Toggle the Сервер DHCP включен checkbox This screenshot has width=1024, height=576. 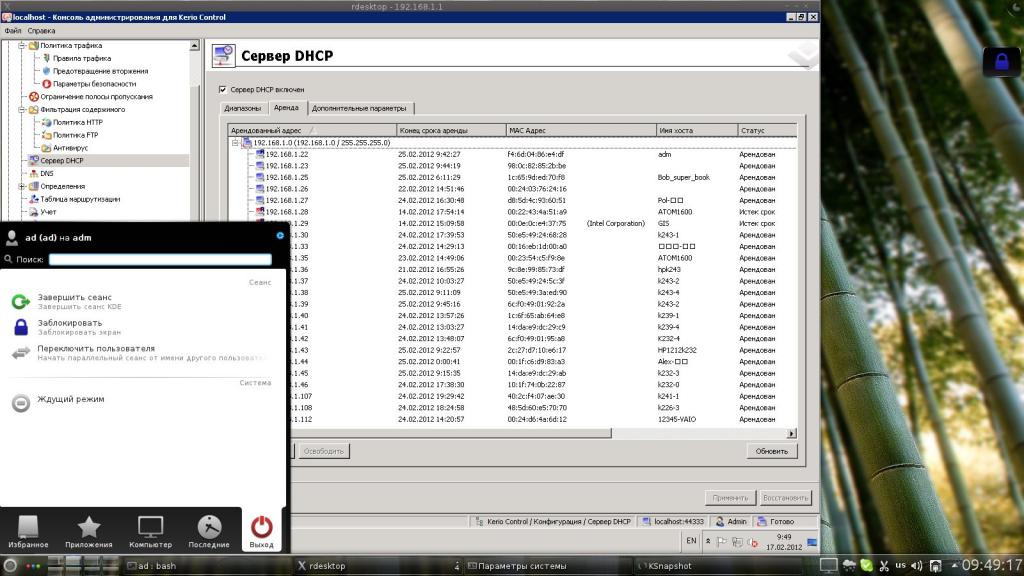click(223, 89)
